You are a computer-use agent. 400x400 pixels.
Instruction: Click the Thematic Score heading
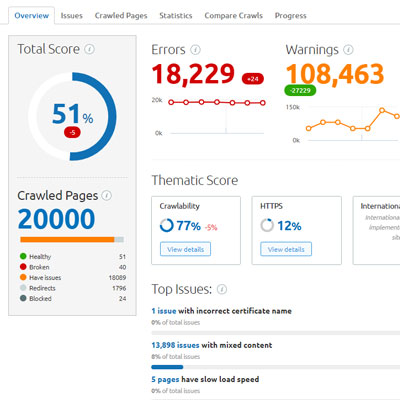click(x=195, y=180)
